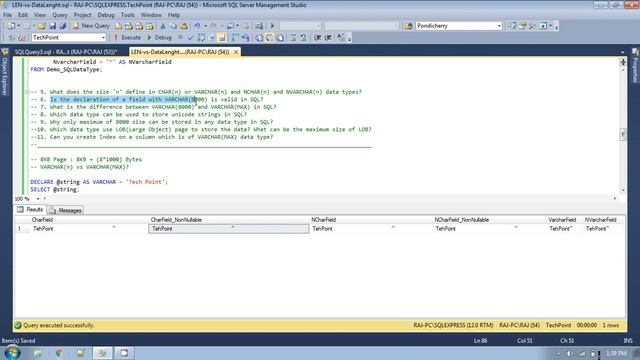Click the Execute button

pyautogui.click(x=127, y=38)
